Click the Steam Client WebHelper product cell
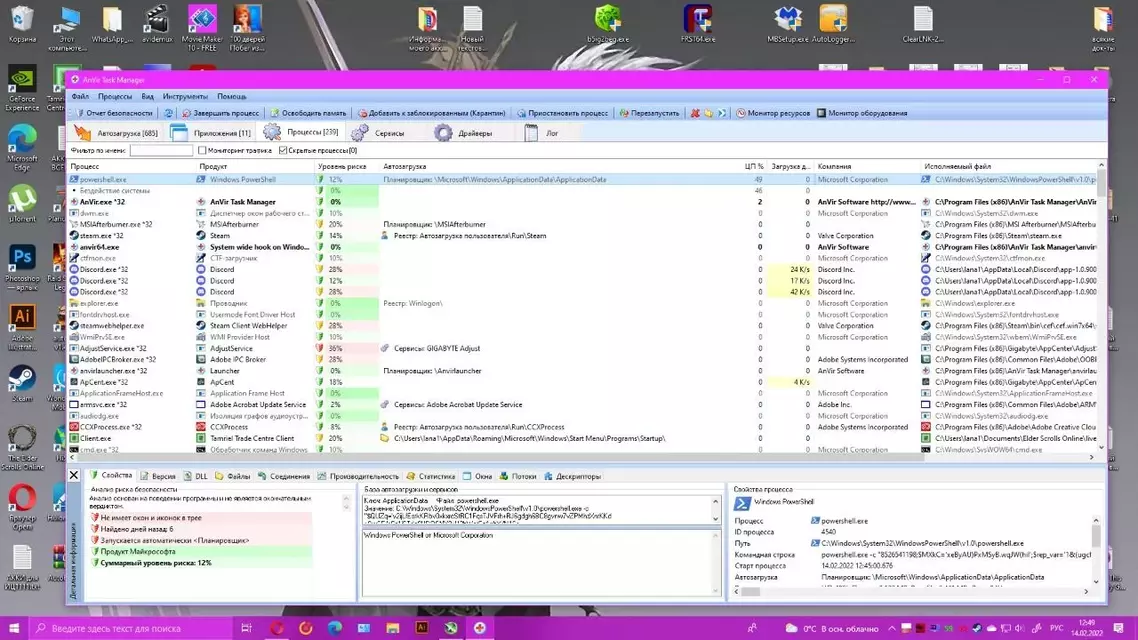The image size is (1138, 640). [x=248, y=326]
